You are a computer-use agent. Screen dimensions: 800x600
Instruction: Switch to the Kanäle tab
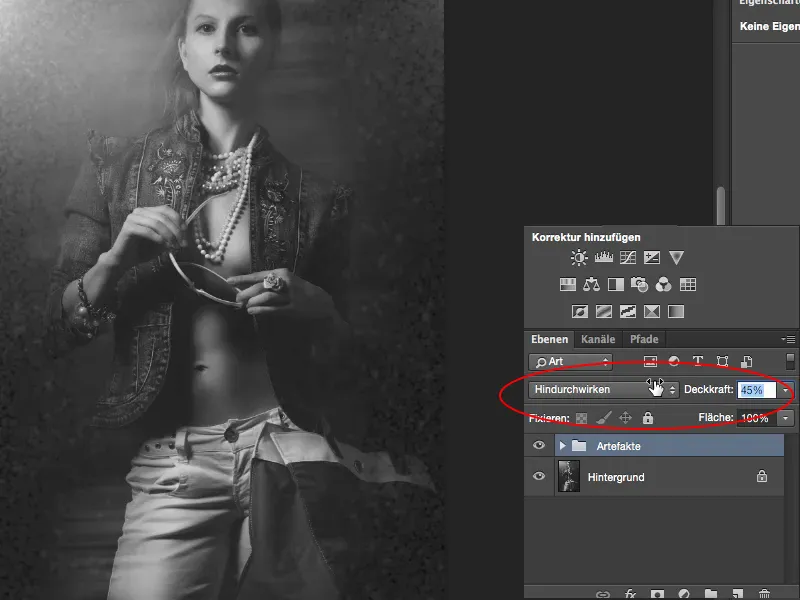pos(598,339)
